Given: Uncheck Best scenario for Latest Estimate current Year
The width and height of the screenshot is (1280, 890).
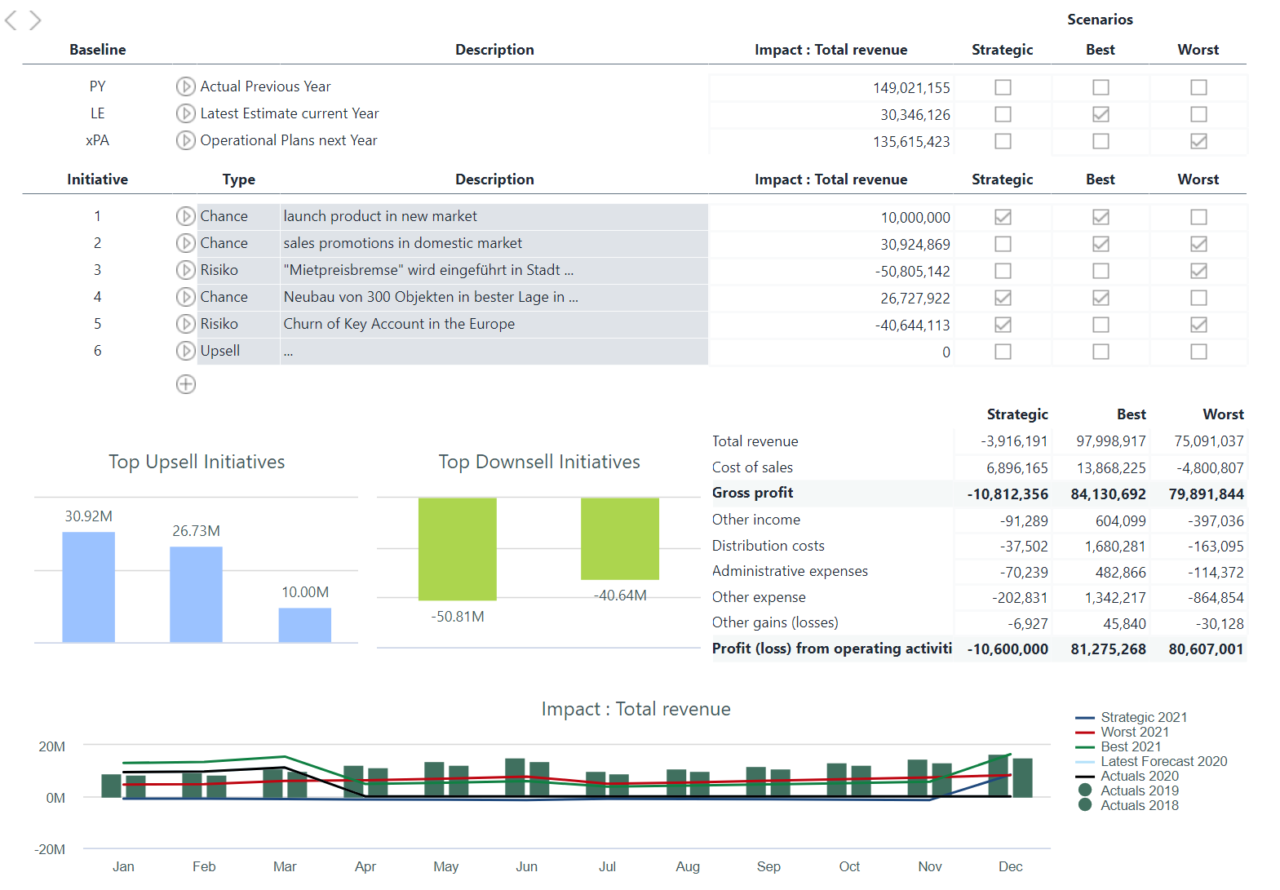Looking at the screenshot, I should tap(1101, 115).
